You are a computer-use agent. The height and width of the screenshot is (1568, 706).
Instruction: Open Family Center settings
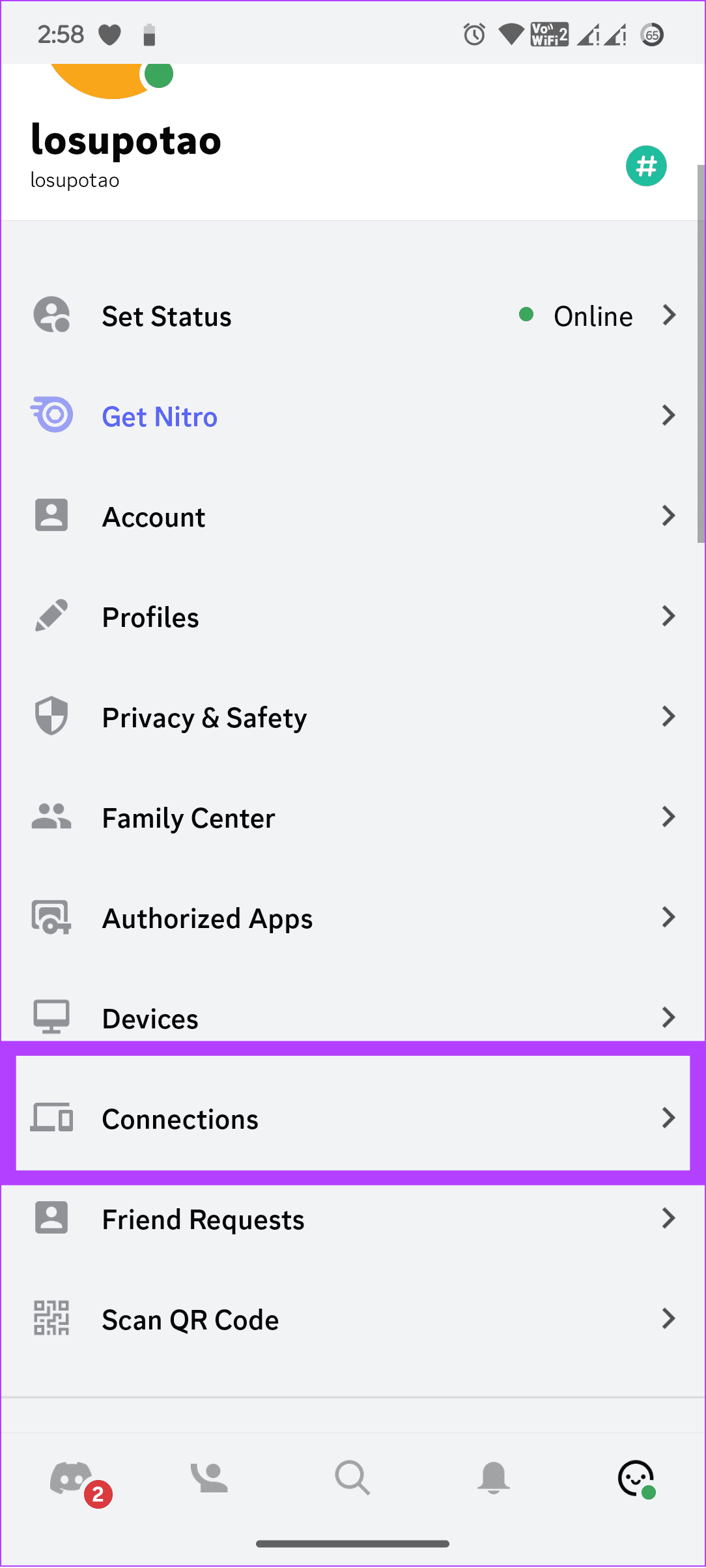click(353, 817)
